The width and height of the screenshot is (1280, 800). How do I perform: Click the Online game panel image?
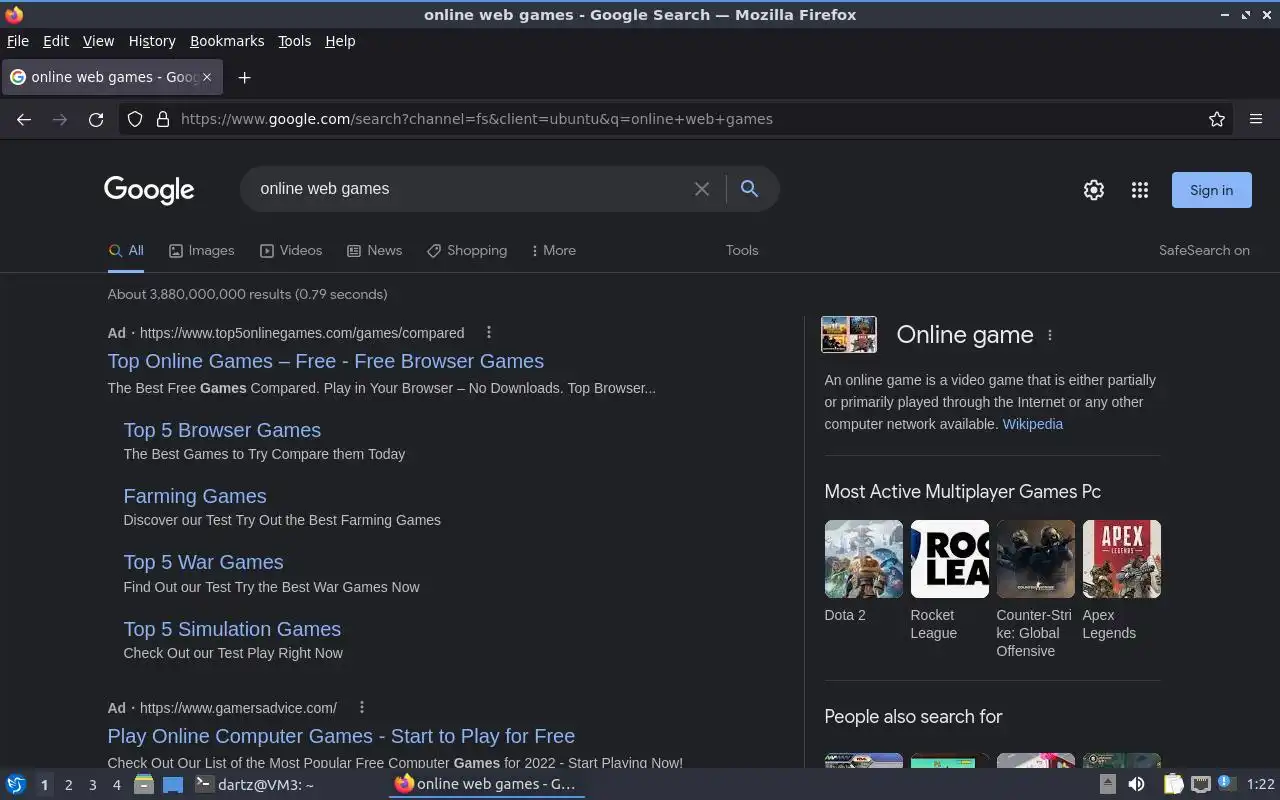click(x=849, y=335)
